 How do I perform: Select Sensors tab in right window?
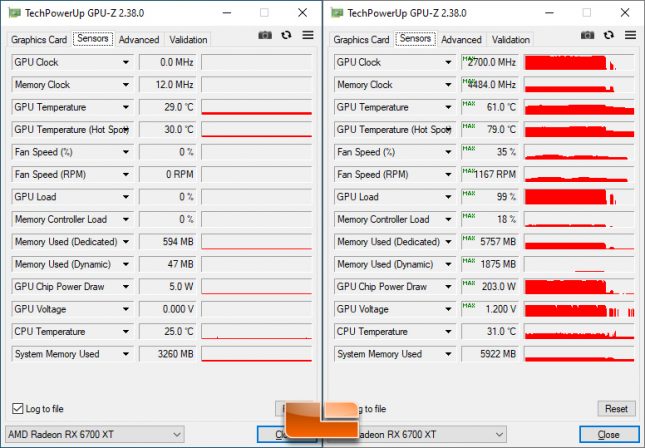click(x=415, y=39)
